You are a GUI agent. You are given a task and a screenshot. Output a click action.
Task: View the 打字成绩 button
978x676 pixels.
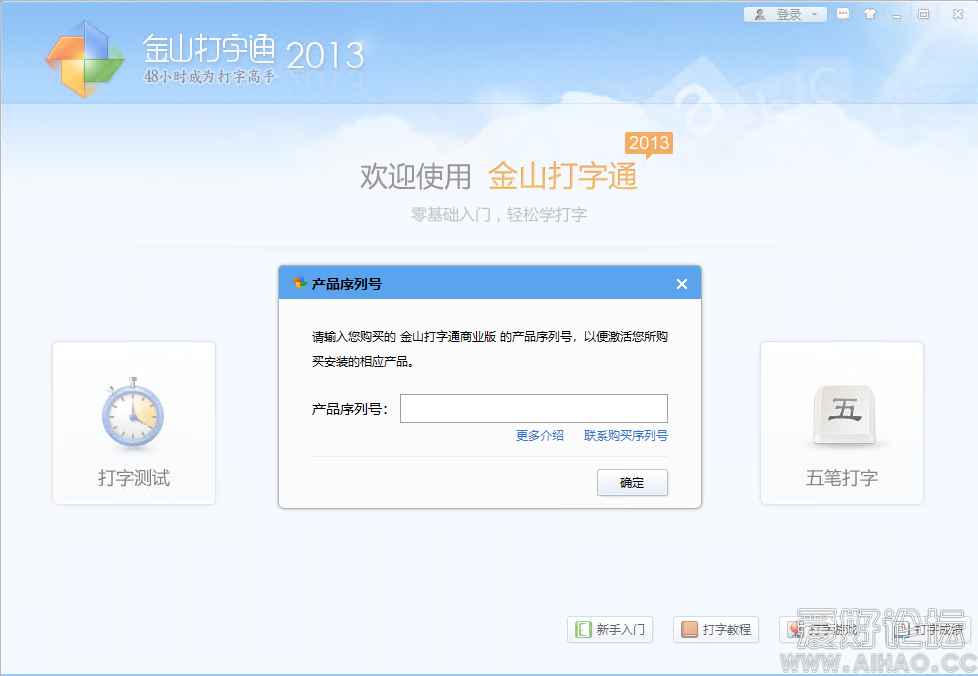coord(928,629)
